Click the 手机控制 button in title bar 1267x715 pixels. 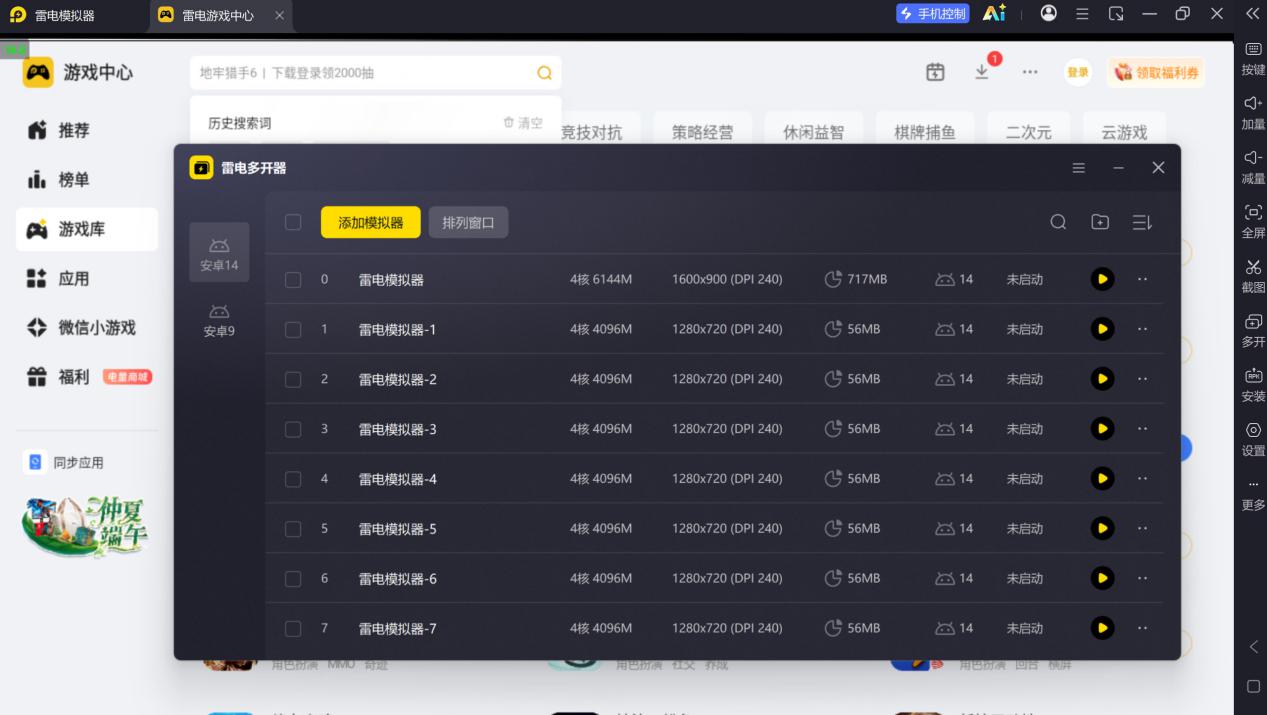point(932,14)
